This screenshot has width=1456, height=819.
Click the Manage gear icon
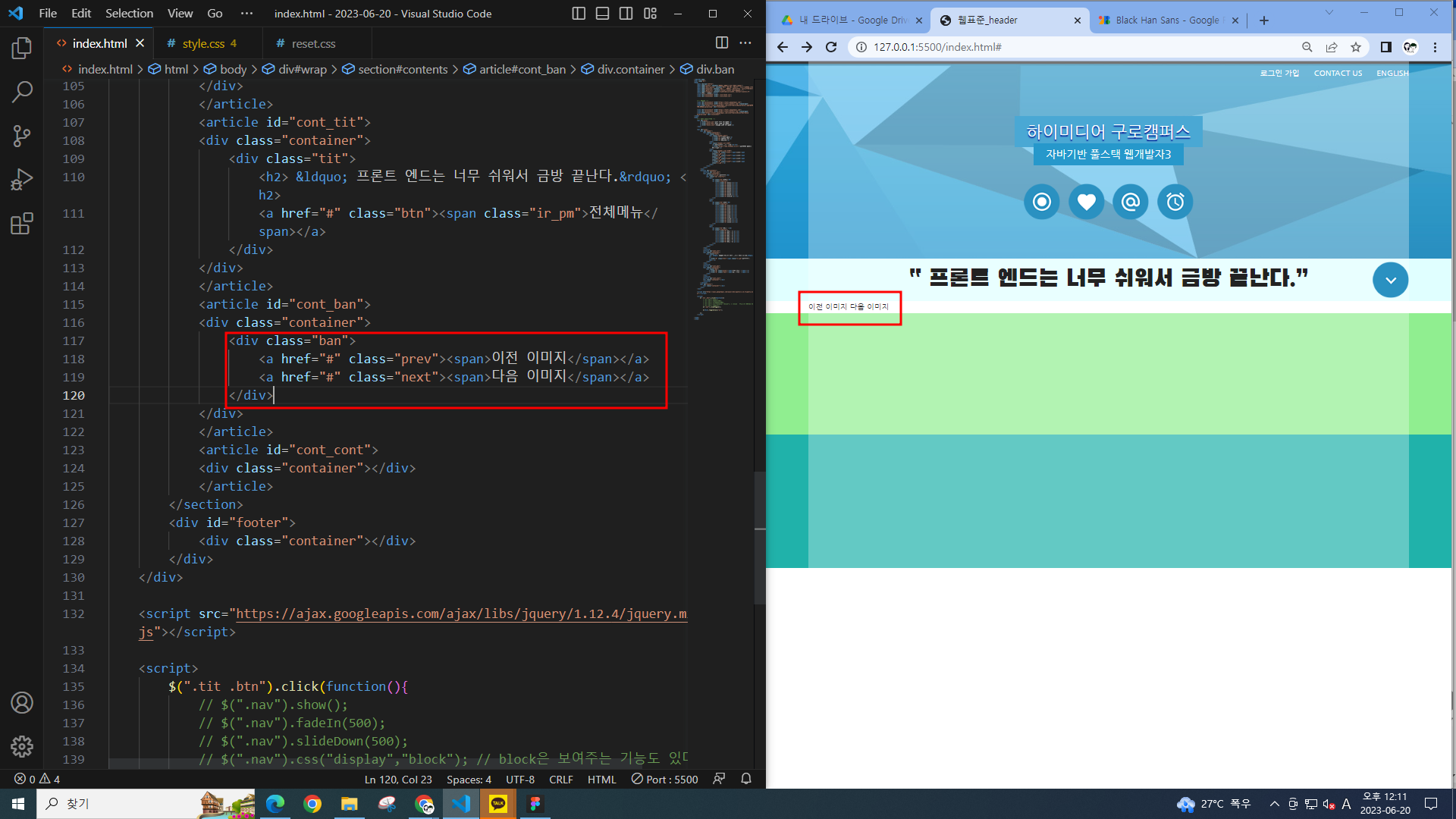(x=22, y=746)
